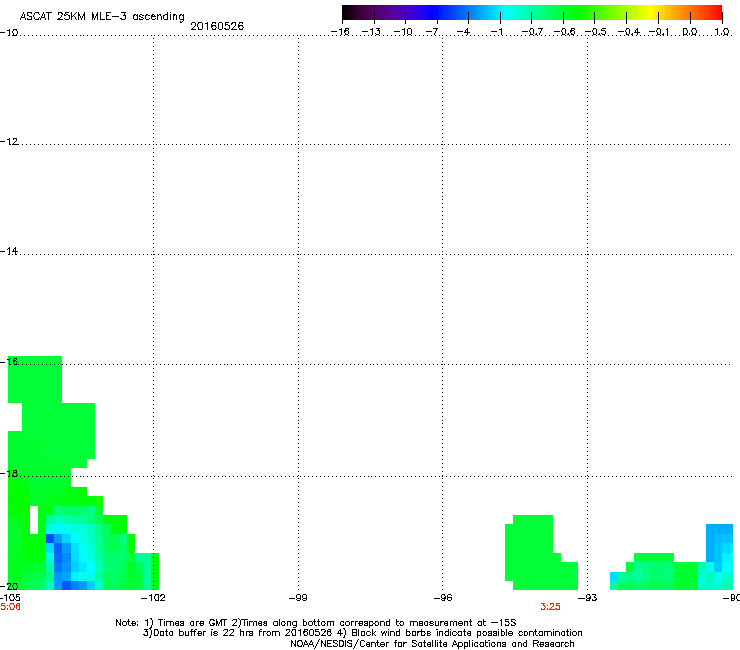
Task: Click longitude axis label "-102"
Action: 153,598
